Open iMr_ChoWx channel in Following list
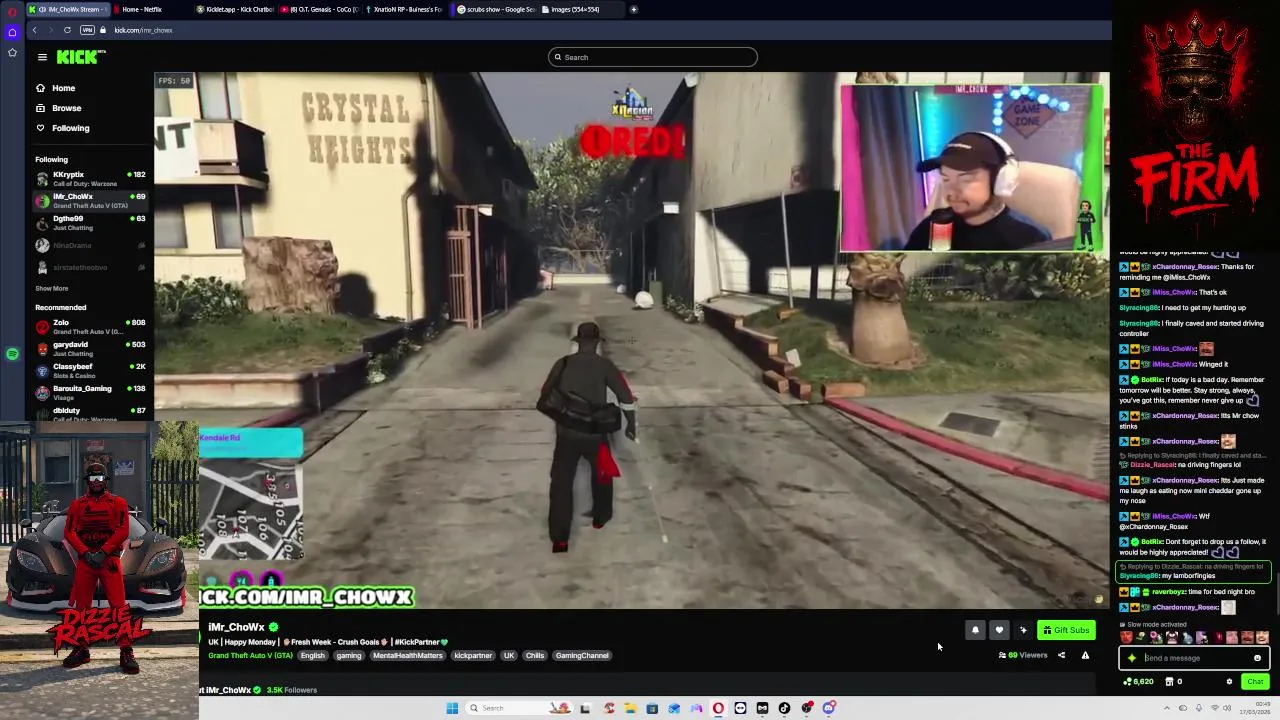Screen dimensions: 1280x720 [90, 200]
